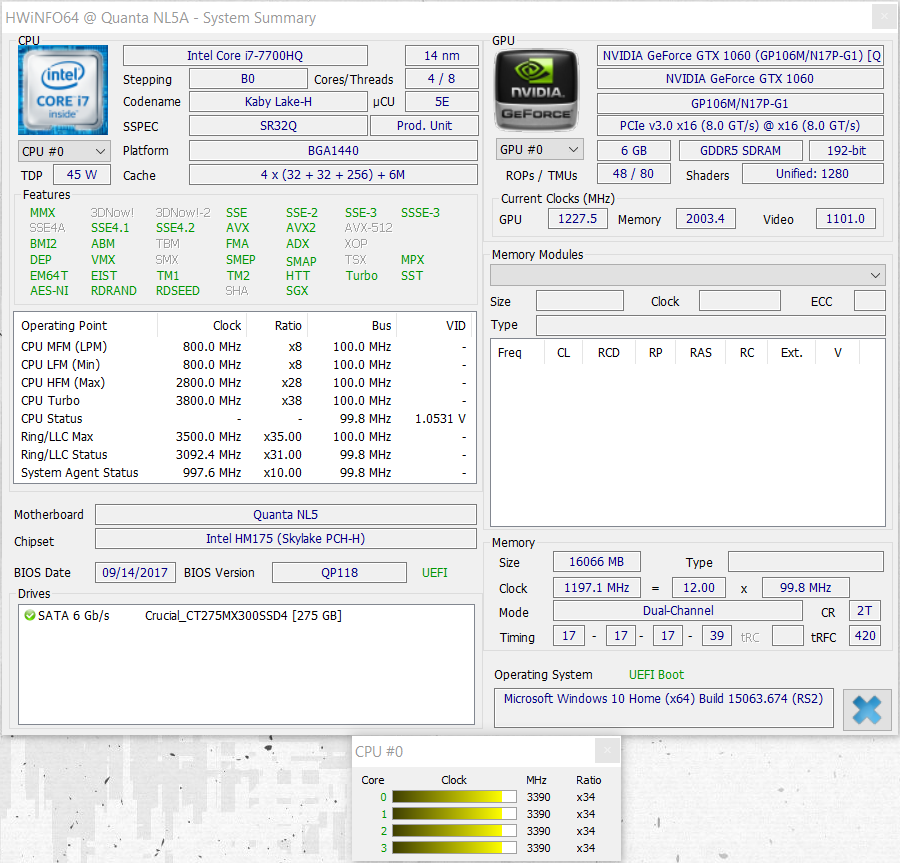The width and height of the screenshot is (900, 863).
Task: Click the SGX feature label
Action: (297, 291)
